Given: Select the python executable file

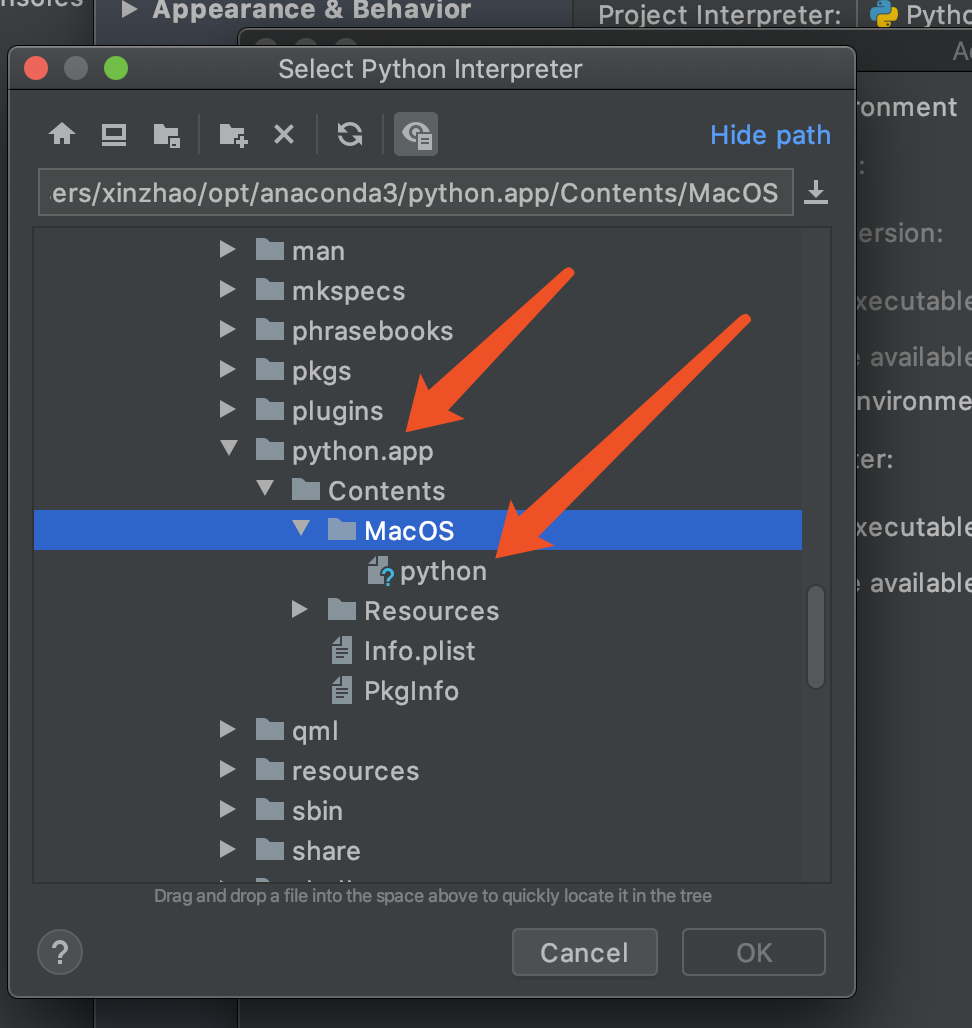Looking at the screenshot, I should point(443,571).
